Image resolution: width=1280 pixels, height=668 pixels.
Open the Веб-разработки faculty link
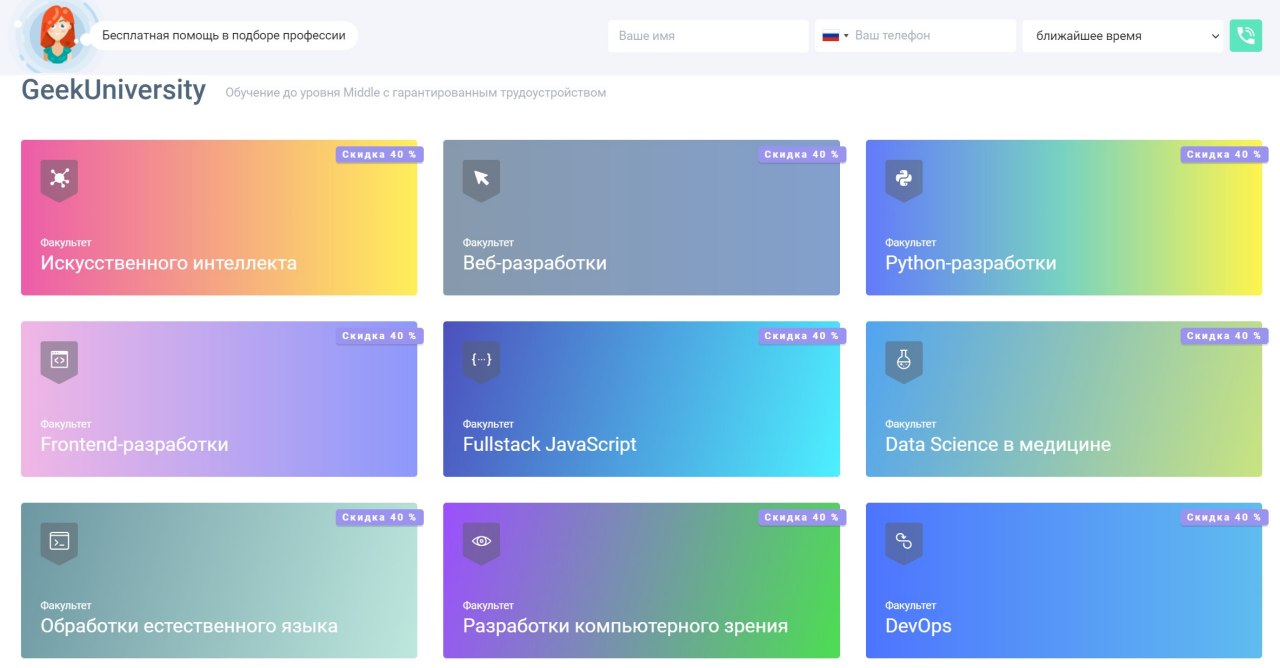(641, 218)
